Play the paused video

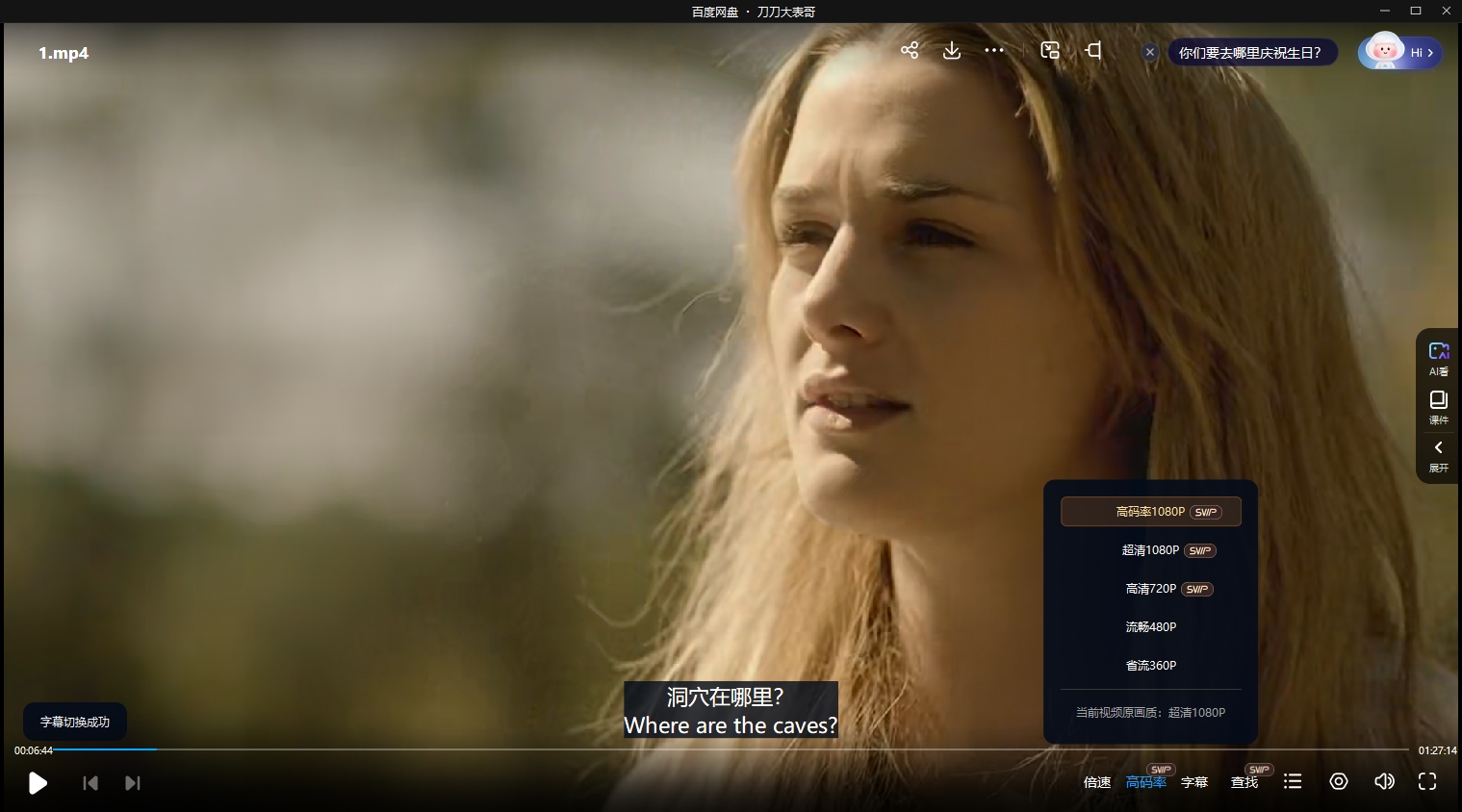pos(38,783)
